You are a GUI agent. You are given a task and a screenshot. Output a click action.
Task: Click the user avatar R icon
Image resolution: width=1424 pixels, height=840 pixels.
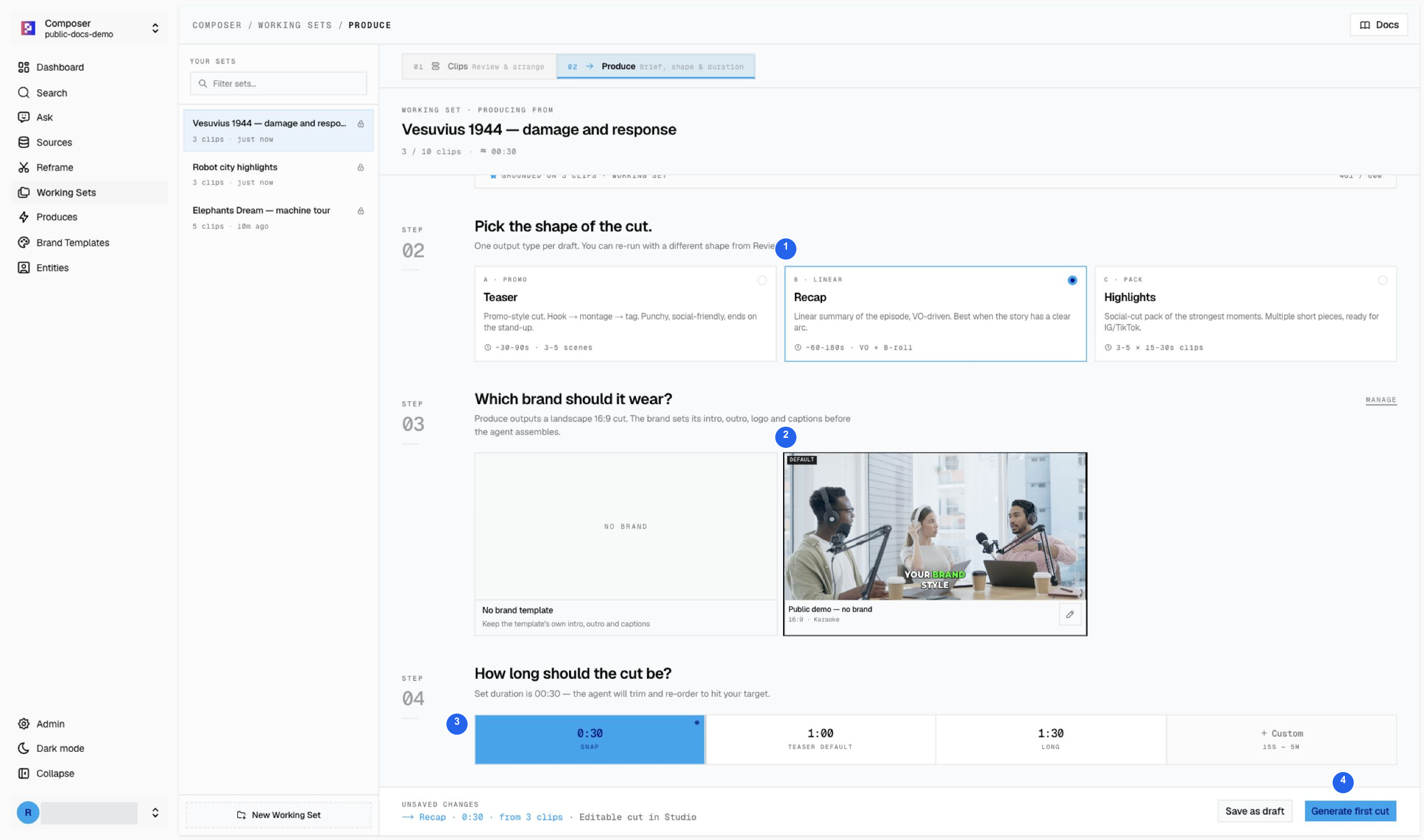pos(28,813)
